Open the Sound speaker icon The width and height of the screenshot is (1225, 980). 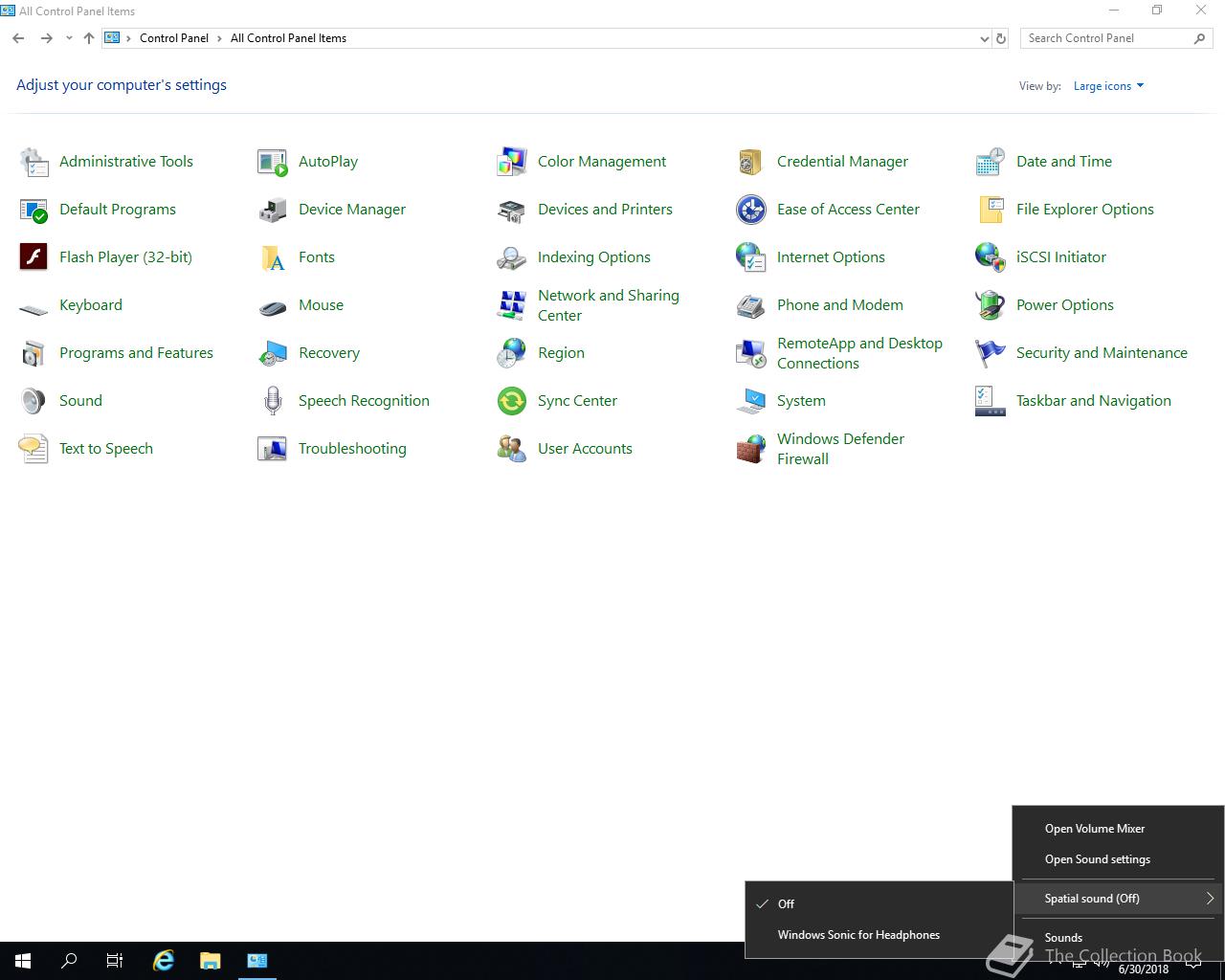point(33,401)
